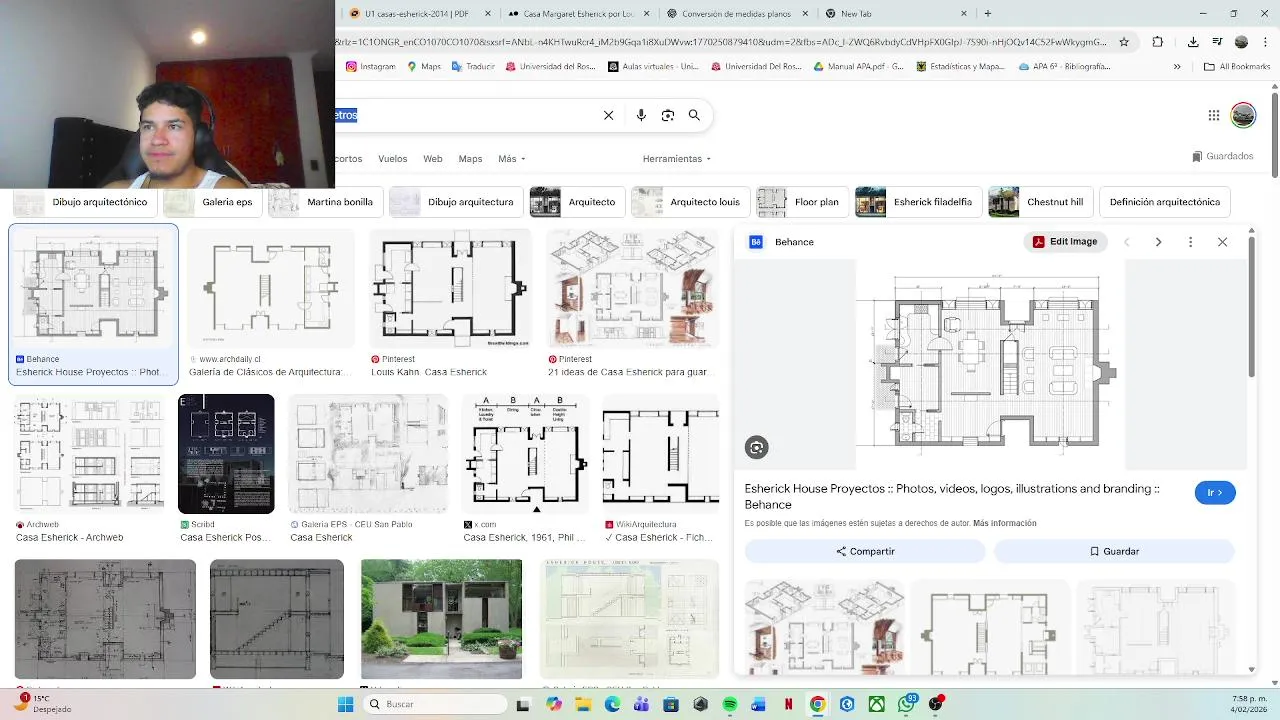
Task: Open Netflix from the taskbar
Action: [x=788, y=704]
